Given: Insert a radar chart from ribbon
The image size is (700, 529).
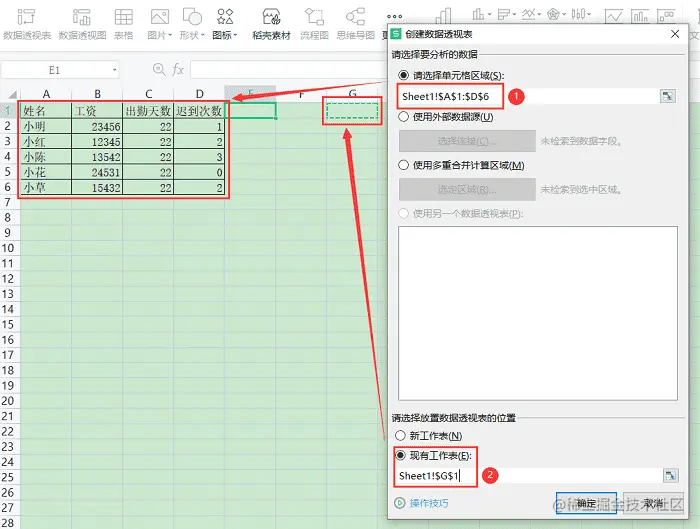Looking at the screenshot, I should [x=553, y=14].
